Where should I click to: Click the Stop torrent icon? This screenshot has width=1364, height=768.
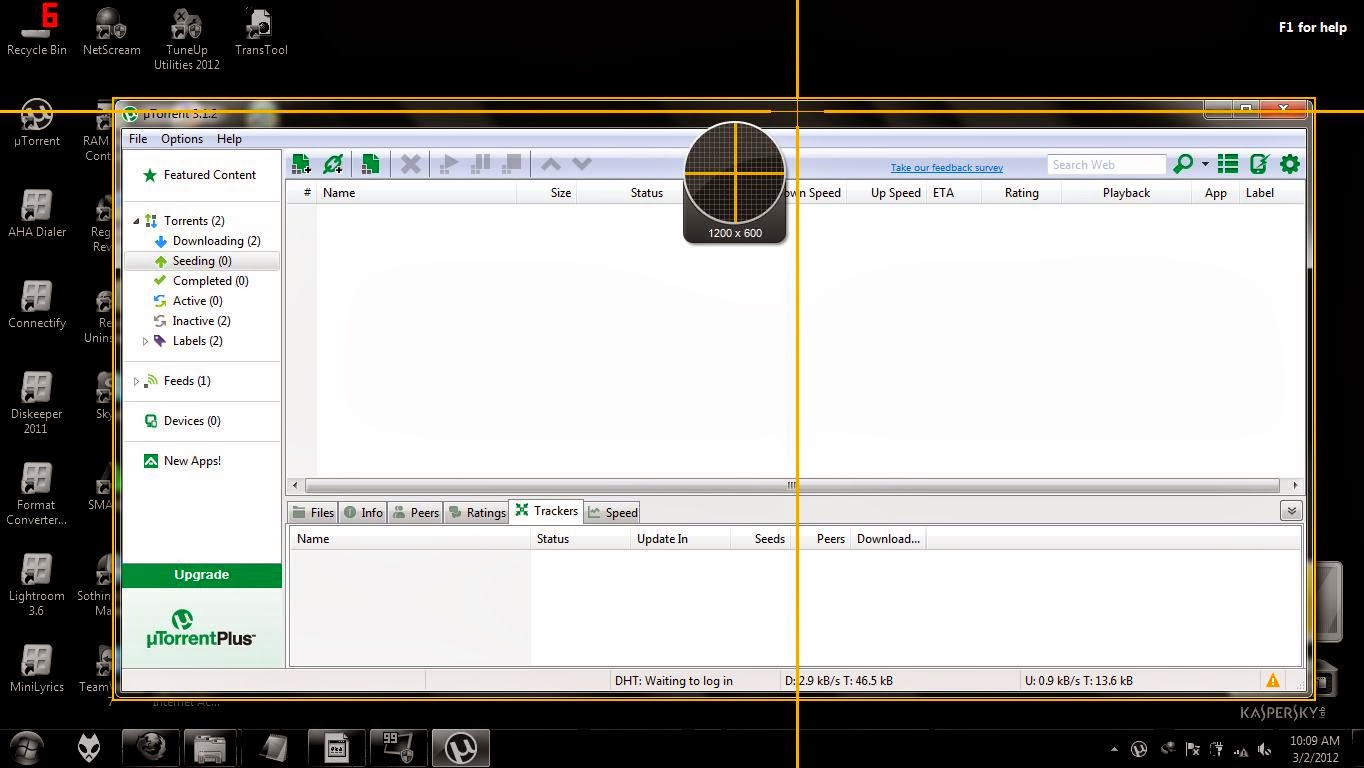pos(512,164)
